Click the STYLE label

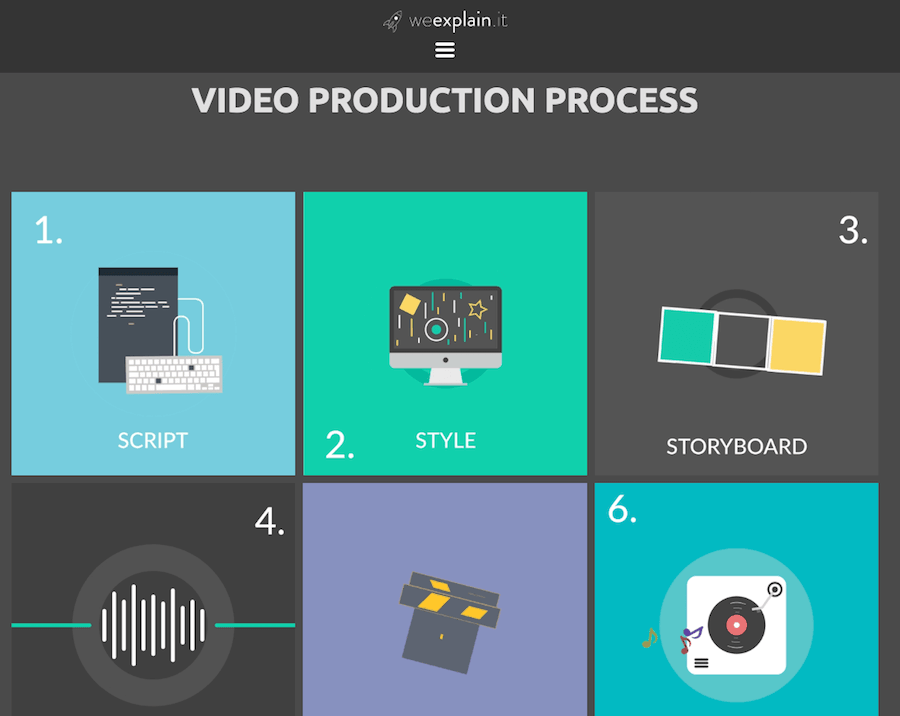coord(445,440)
